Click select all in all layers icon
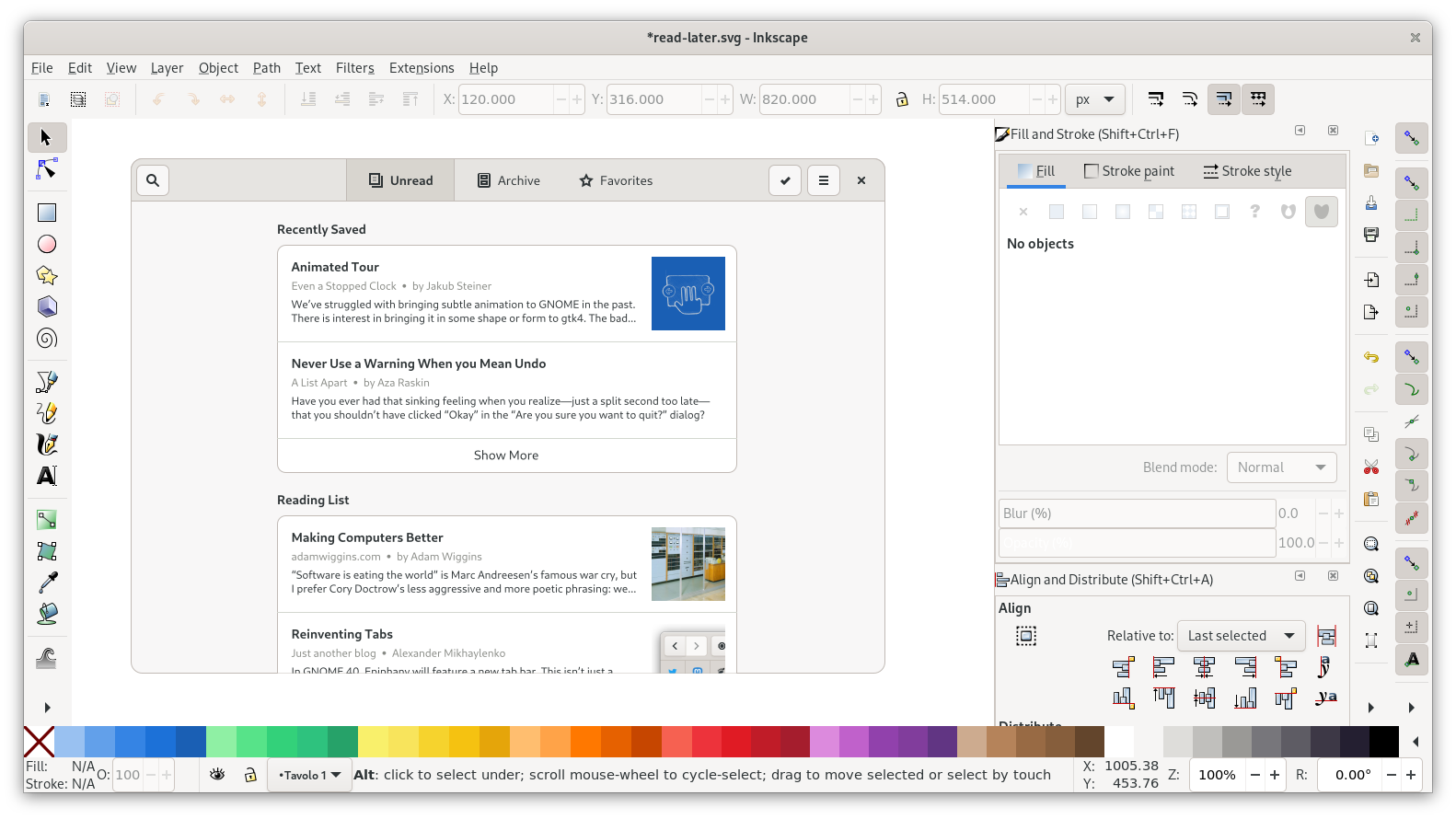Image resolution: width=1456 pixels, height=819 pixels. click(78, 99)
